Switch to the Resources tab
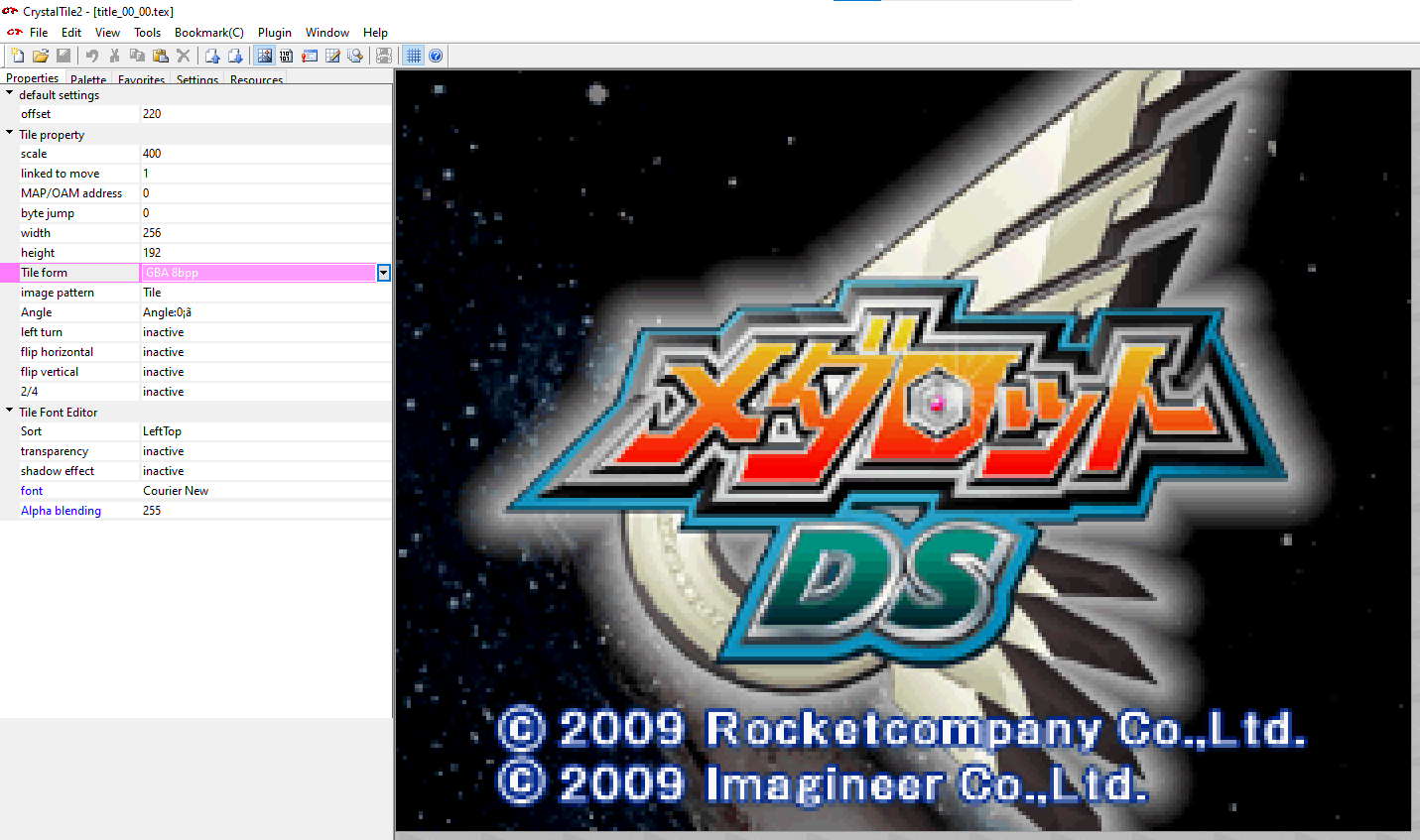 pyautogui.click(x=256, y=79)
